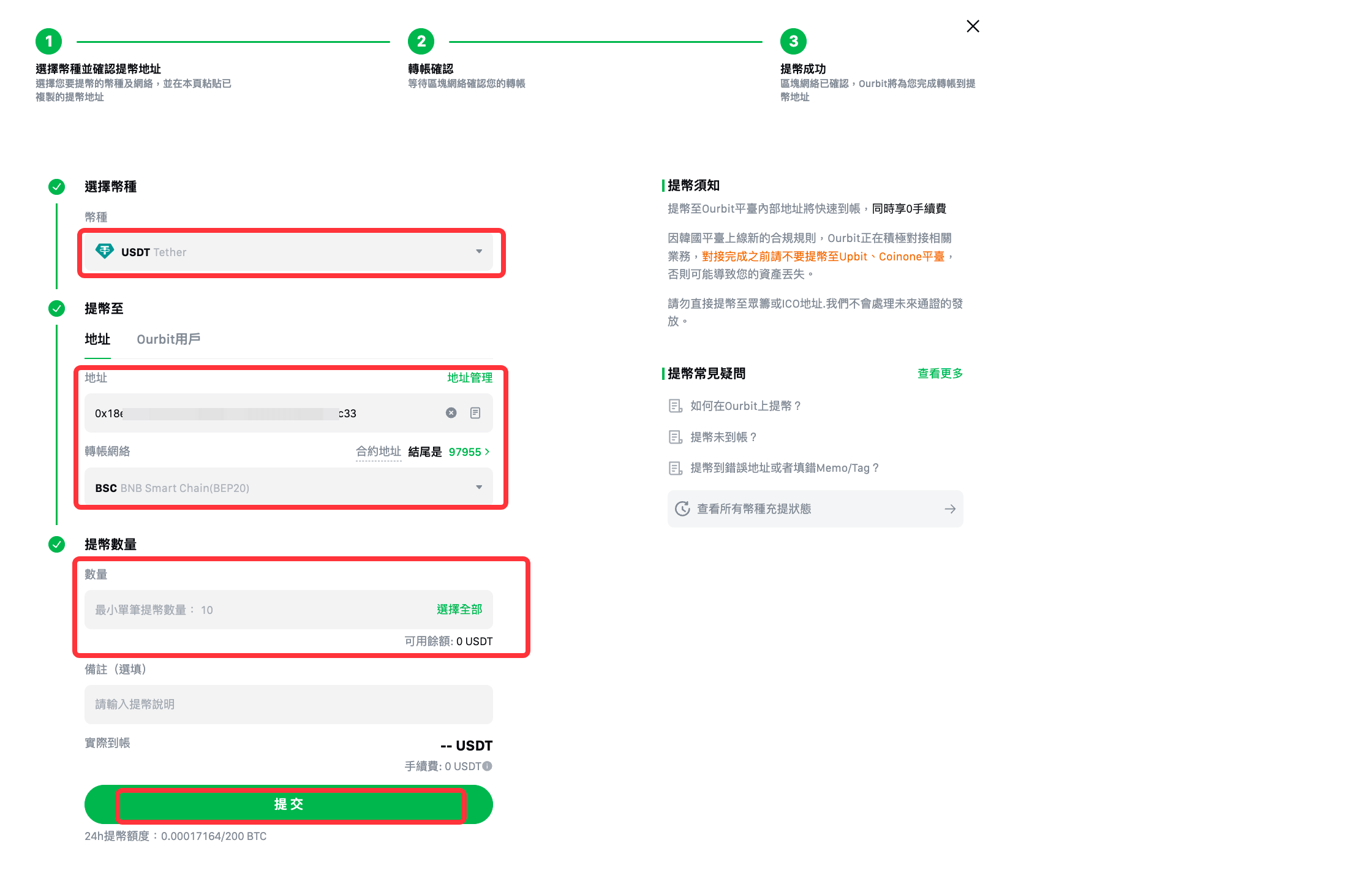Click arrow in 查看所有幣種充提狀態 row
1372x870 pixels.
[949, 509]
